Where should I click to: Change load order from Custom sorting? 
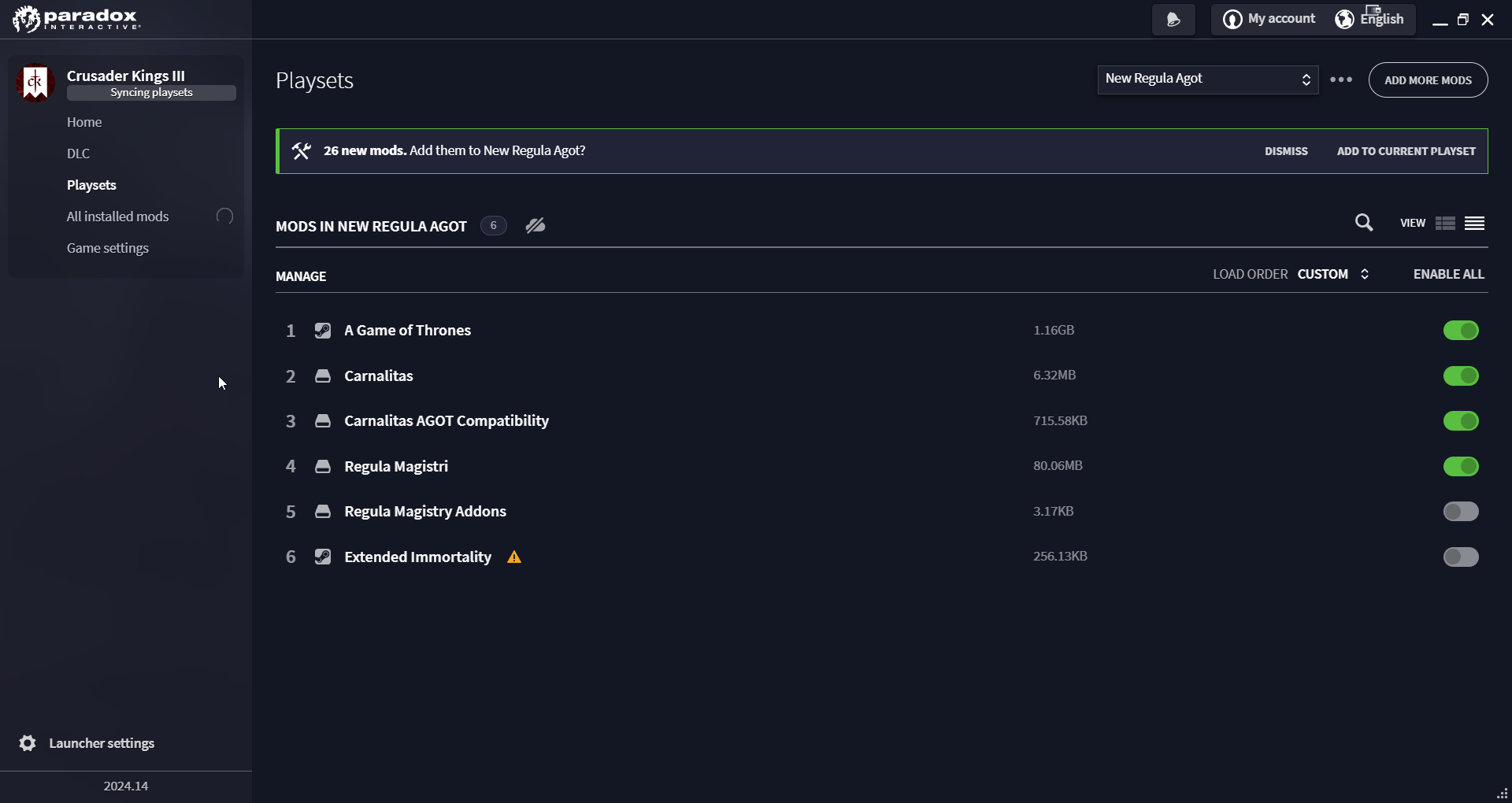pos(1333,274)
